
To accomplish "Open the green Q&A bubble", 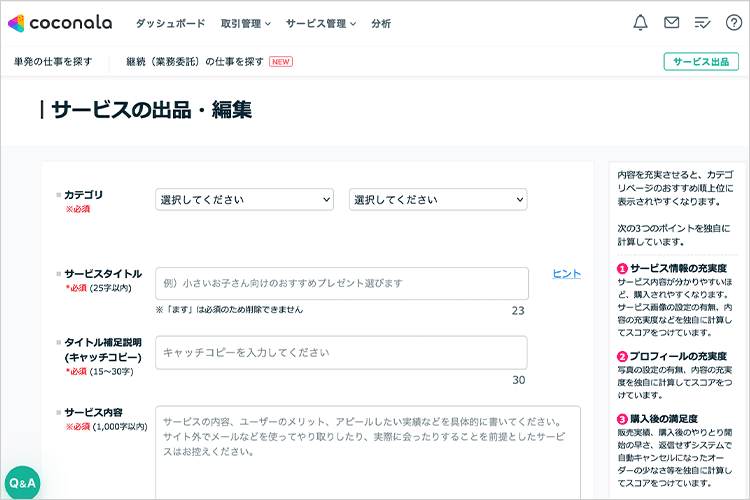I will pyautogui.click(x=22, y=482).
